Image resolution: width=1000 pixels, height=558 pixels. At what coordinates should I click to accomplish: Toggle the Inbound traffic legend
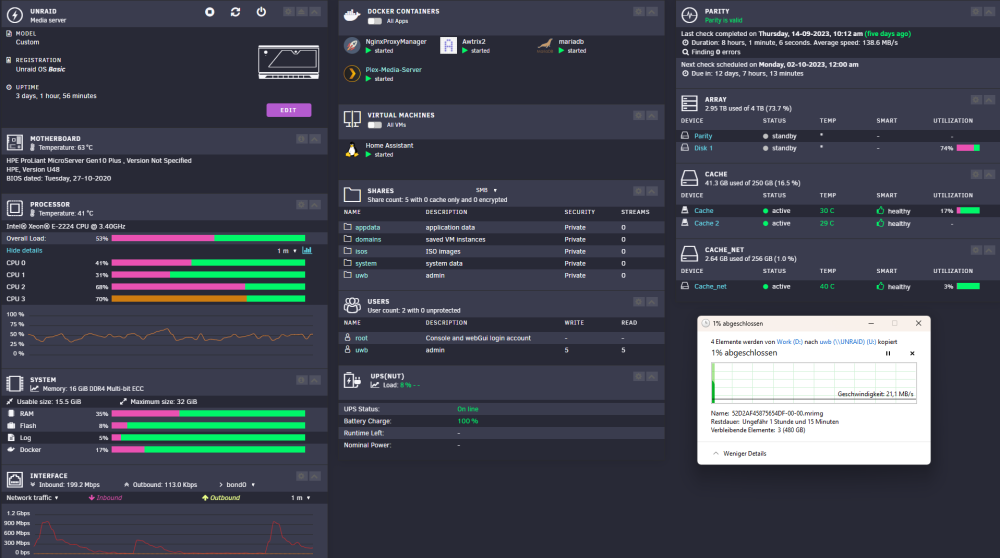point(105,497)
